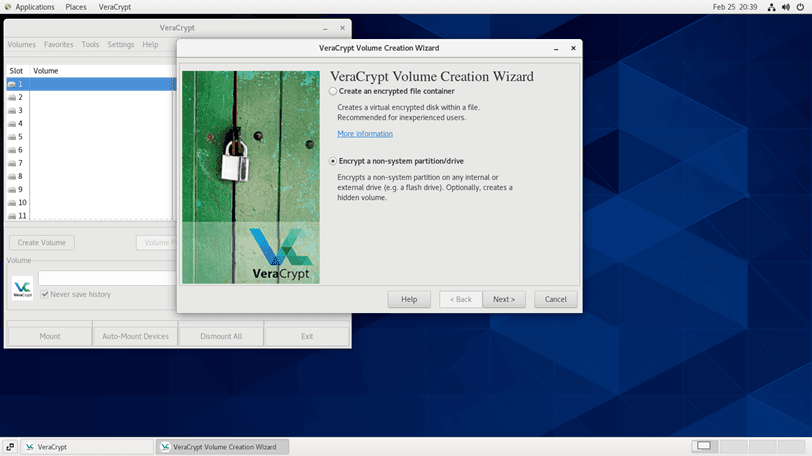Screen dimensions: 812x456
Task: Select 'Encrypt a non-system partition/drive' option
Action: click(x=333, y=161)
